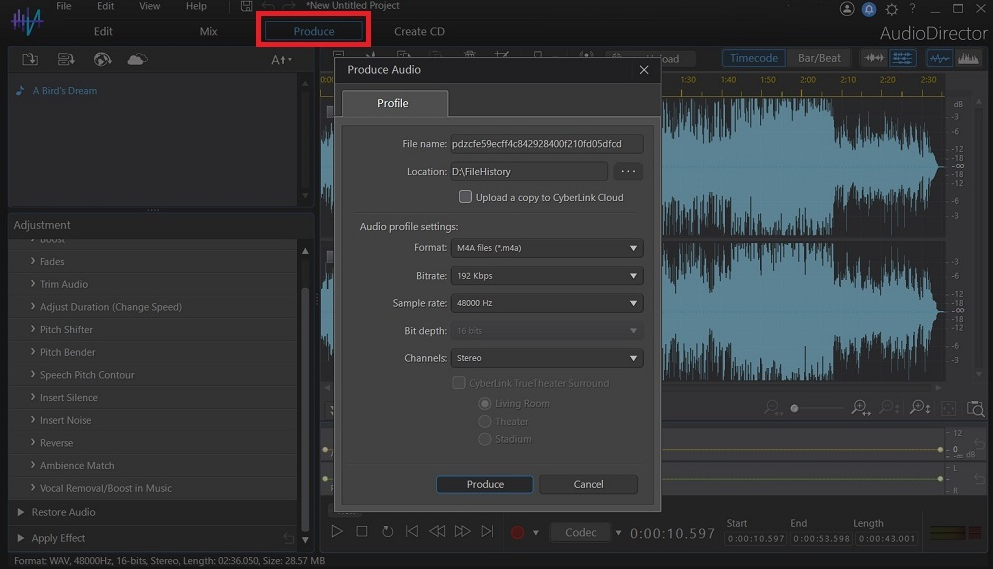Open preferences gear icon
This screenshot has width=993, height=569.
coord(892,9)
